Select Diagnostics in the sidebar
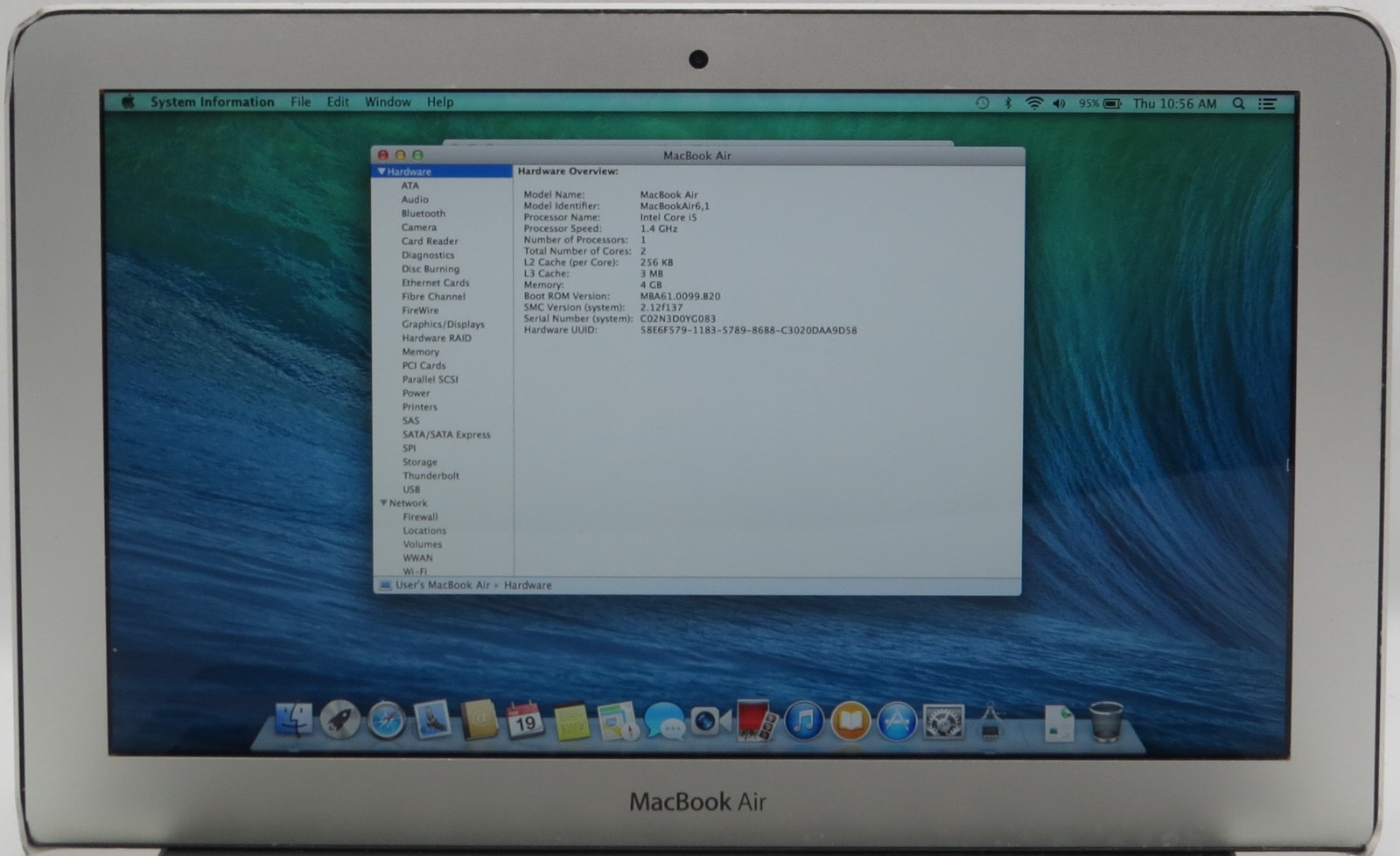The height and width of the screenshot is (856, 1400). coord(428,256)
